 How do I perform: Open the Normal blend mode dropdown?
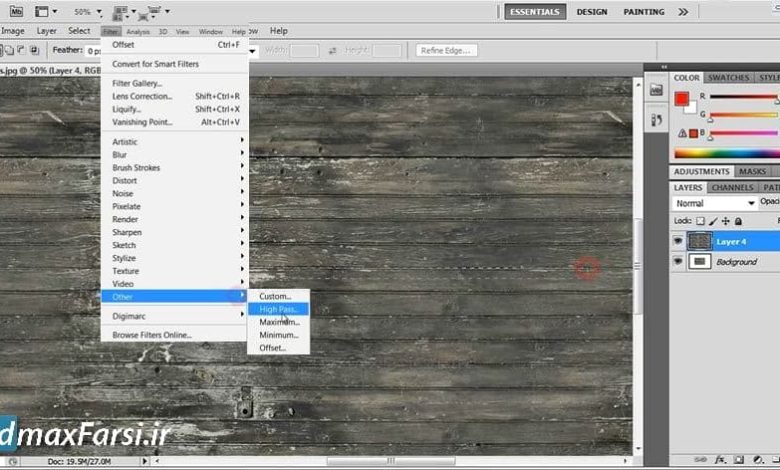(712, 203)
